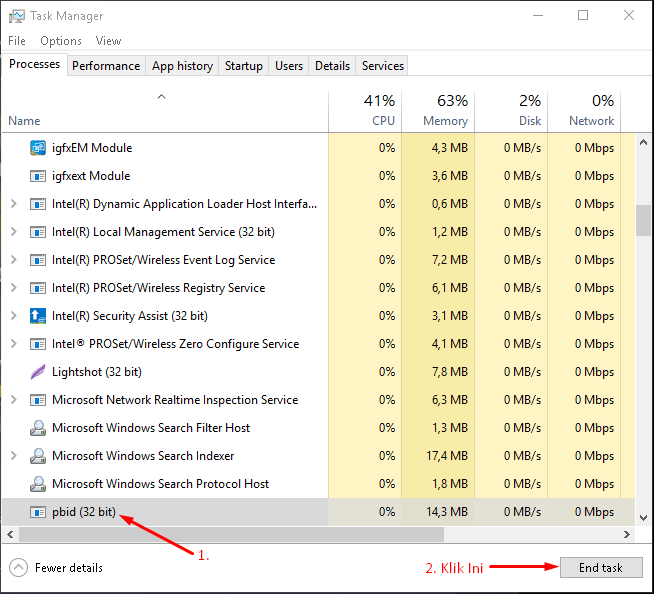Switch to the Users tab
The height and width of the screenshot is (594, 654).
point(289,66)
